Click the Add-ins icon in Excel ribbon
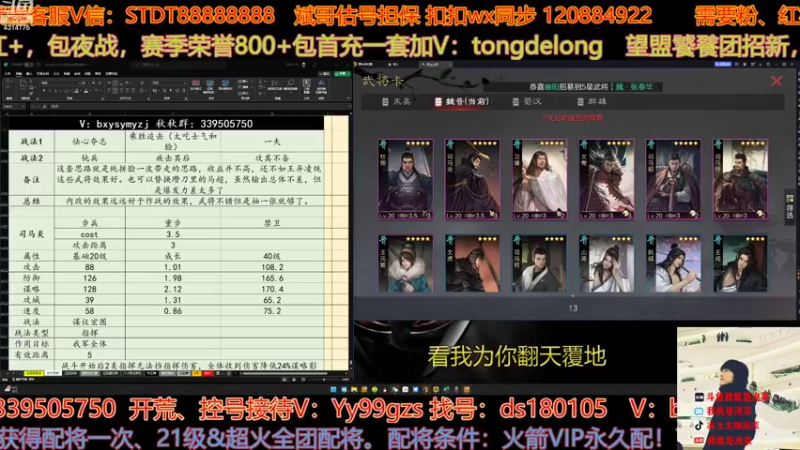This screenshot has width=800, height=450. [x=306, y=85]
